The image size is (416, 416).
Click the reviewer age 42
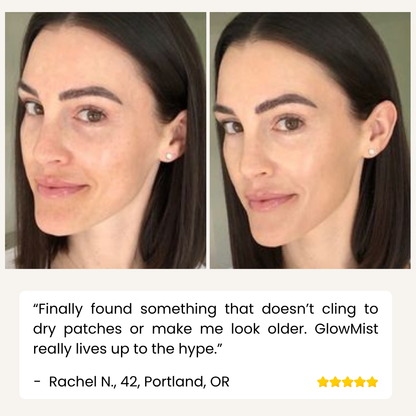coord(130,382)
